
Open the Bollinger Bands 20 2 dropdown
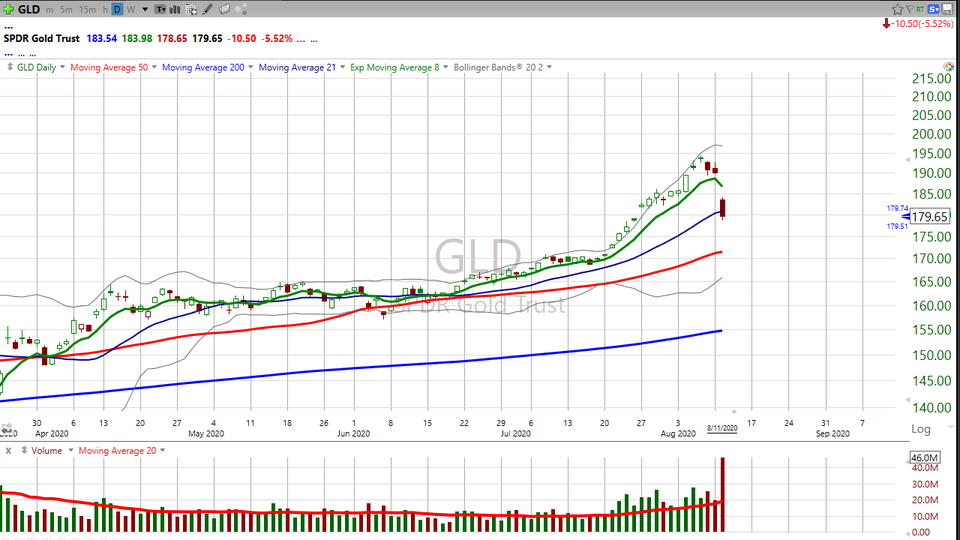coord(502,67)
